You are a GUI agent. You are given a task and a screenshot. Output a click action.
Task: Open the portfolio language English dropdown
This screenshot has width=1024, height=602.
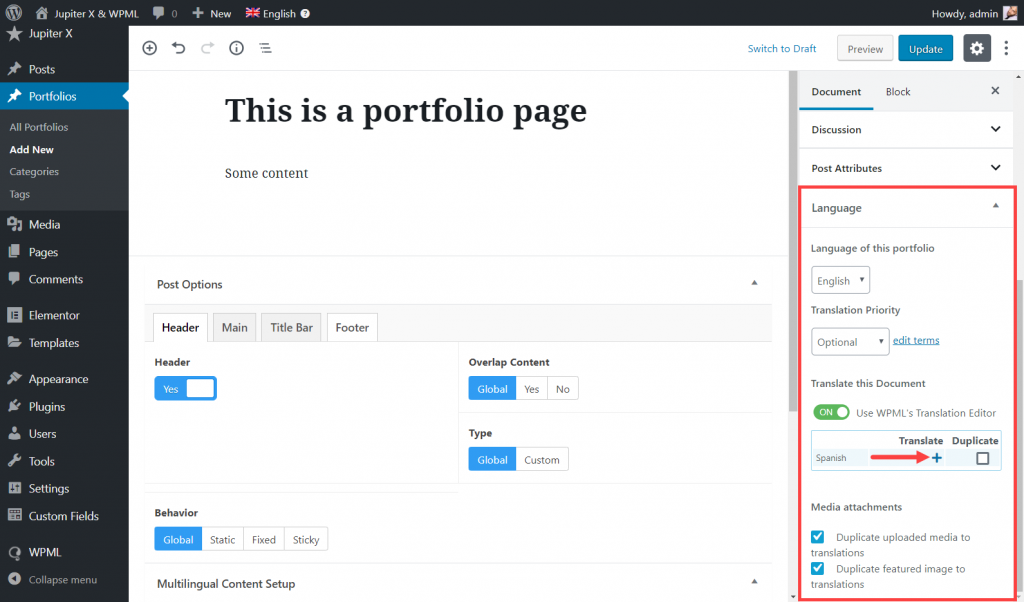[840, 280]
